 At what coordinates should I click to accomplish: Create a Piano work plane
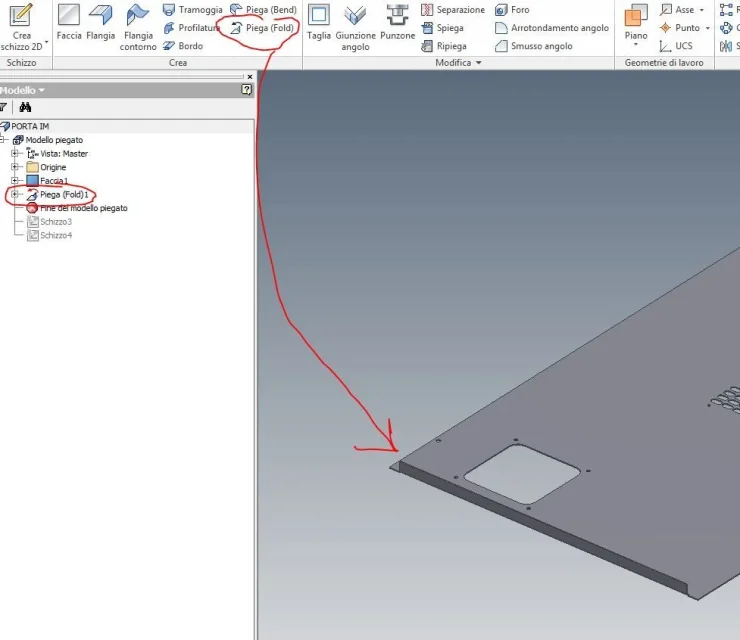[x=636, y=26]
